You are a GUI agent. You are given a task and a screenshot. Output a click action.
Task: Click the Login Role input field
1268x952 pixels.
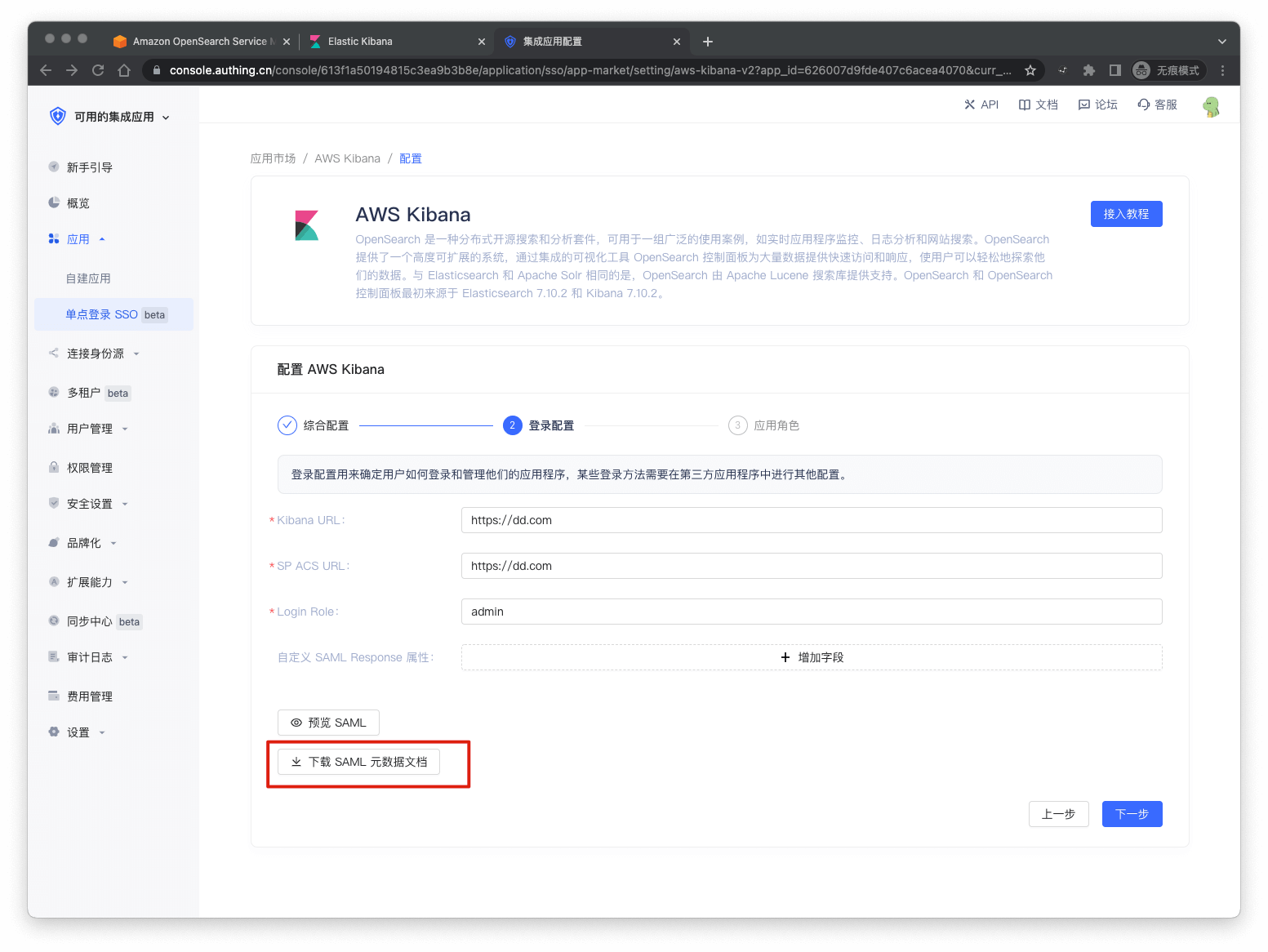pos(811,612)
